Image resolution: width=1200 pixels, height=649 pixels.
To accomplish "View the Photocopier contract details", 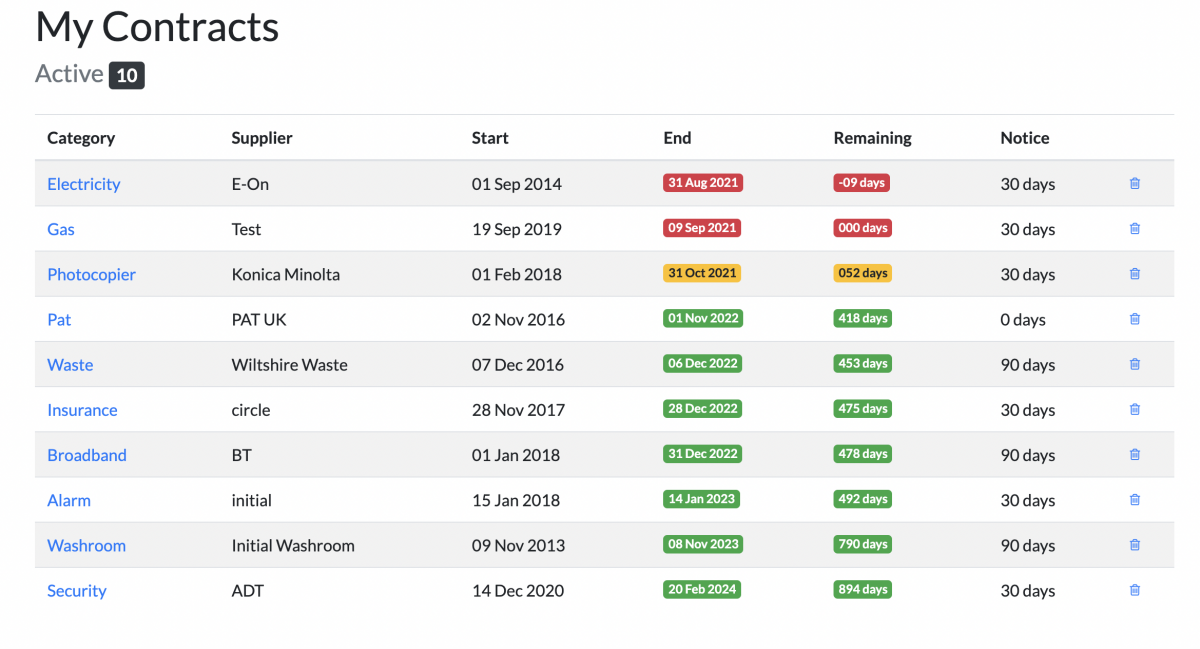I will [x=92, y=274].
